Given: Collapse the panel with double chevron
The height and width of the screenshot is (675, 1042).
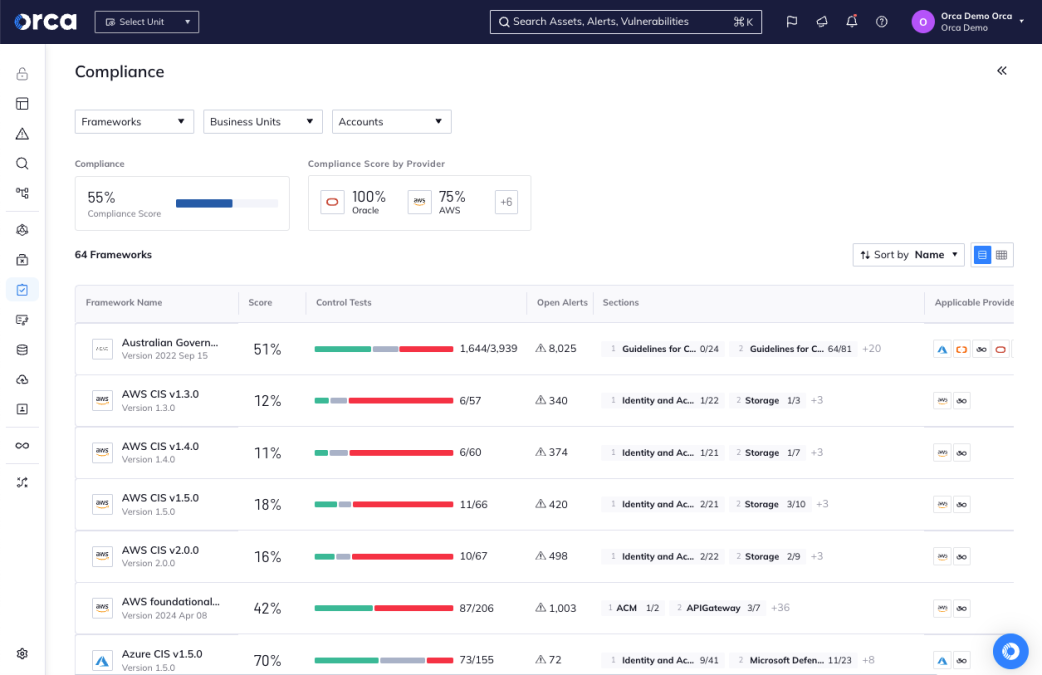Looking at the screenshot, I should 1001,71.
